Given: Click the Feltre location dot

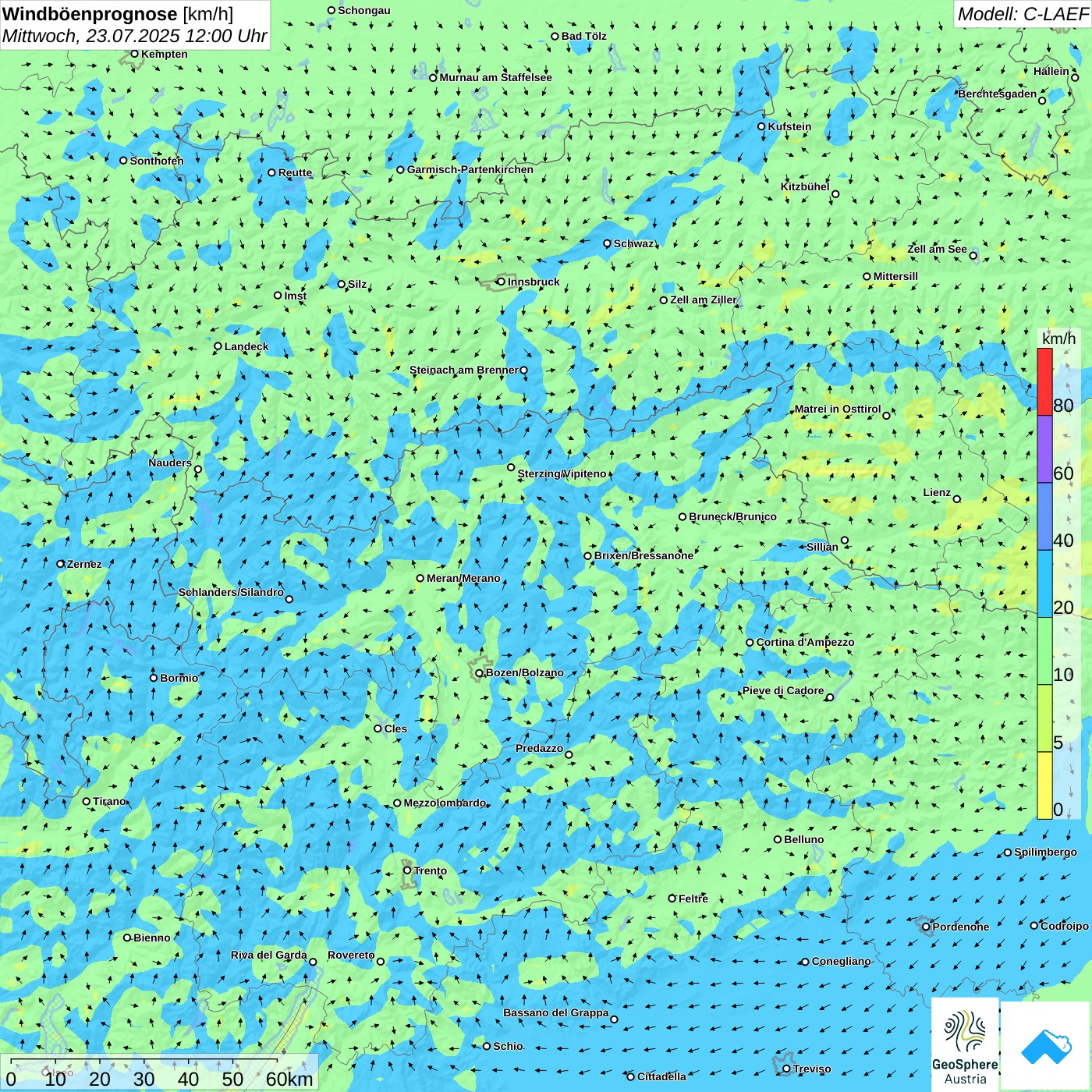Looking at the screenshot, I should coord(672,899).
